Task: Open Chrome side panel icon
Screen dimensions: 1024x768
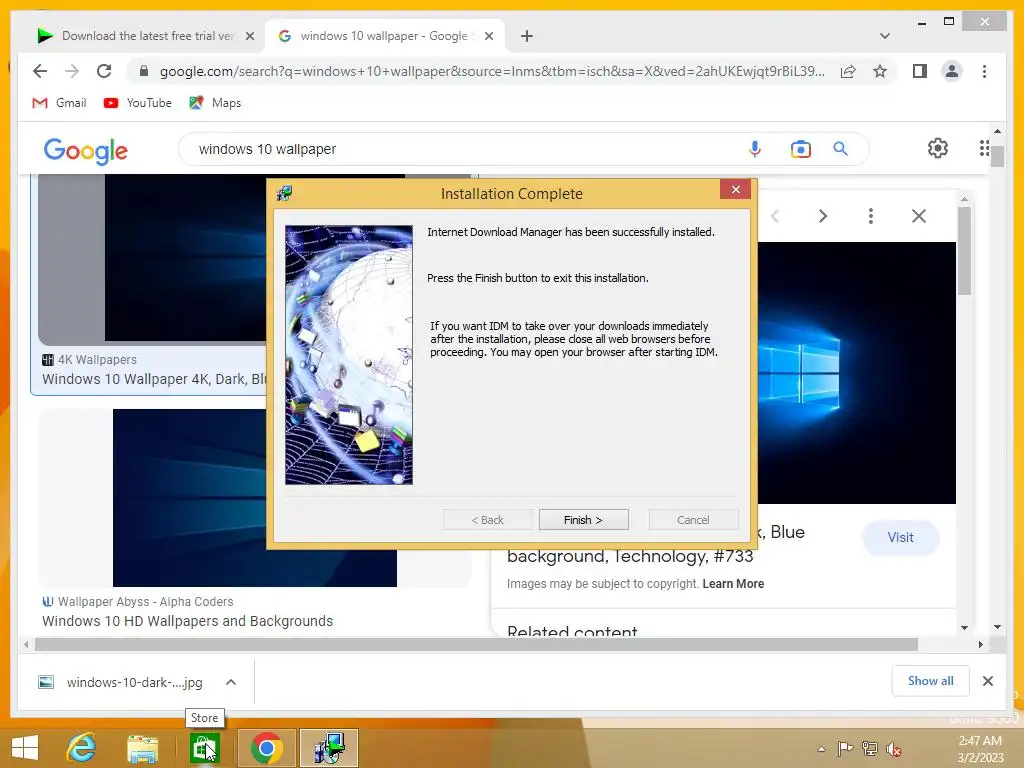Action: 920,71
